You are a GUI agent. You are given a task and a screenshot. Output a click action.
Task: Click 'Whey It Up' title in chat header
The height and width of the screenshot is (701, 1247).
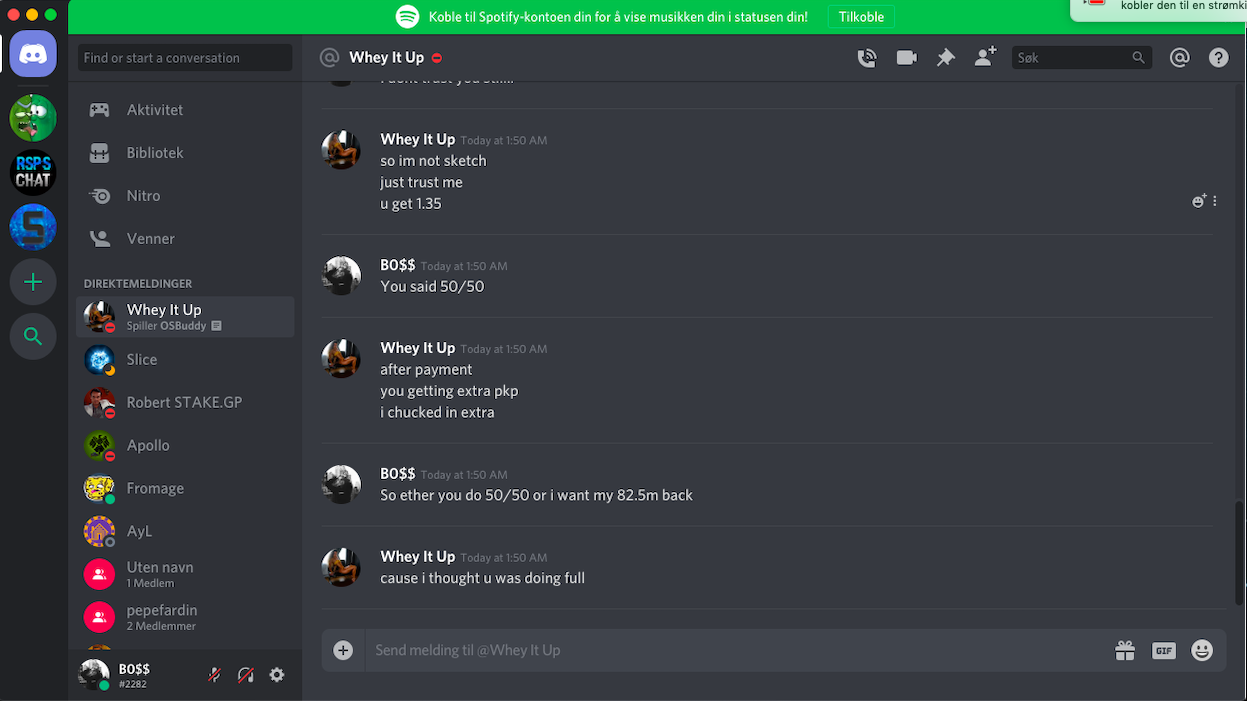(386, 58)
